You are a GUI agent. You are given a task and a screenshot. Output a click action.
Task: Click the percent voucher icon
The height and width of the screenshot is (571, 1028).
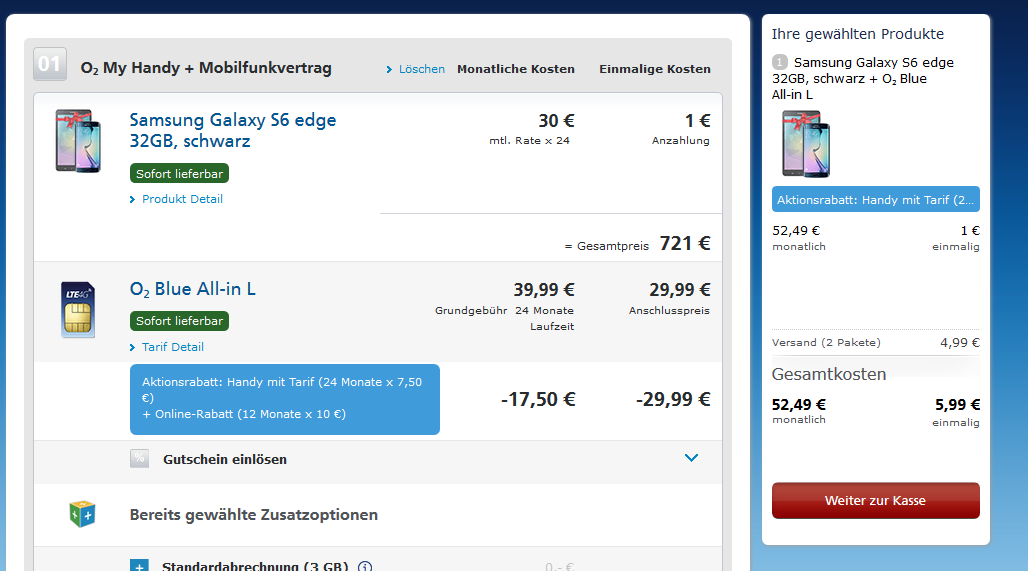pos(139,459)
